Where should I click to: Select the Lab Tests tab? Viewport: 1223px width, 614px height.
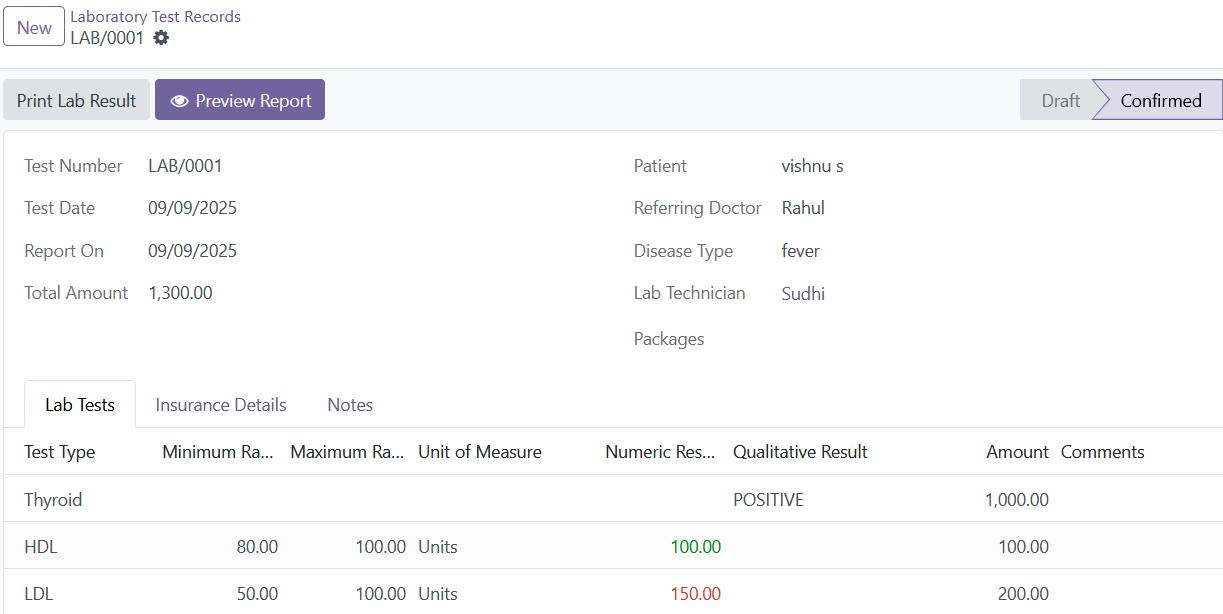coord(79,404)
